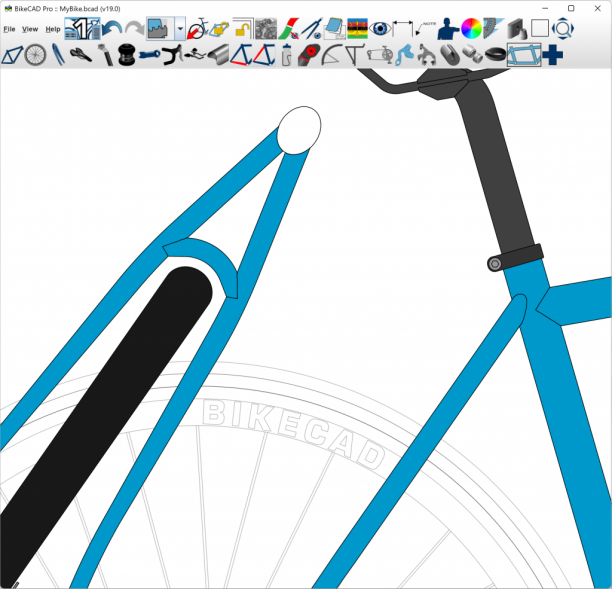Click the empty white square icon
Screen dimensions: 612x589
click(540, 28)
